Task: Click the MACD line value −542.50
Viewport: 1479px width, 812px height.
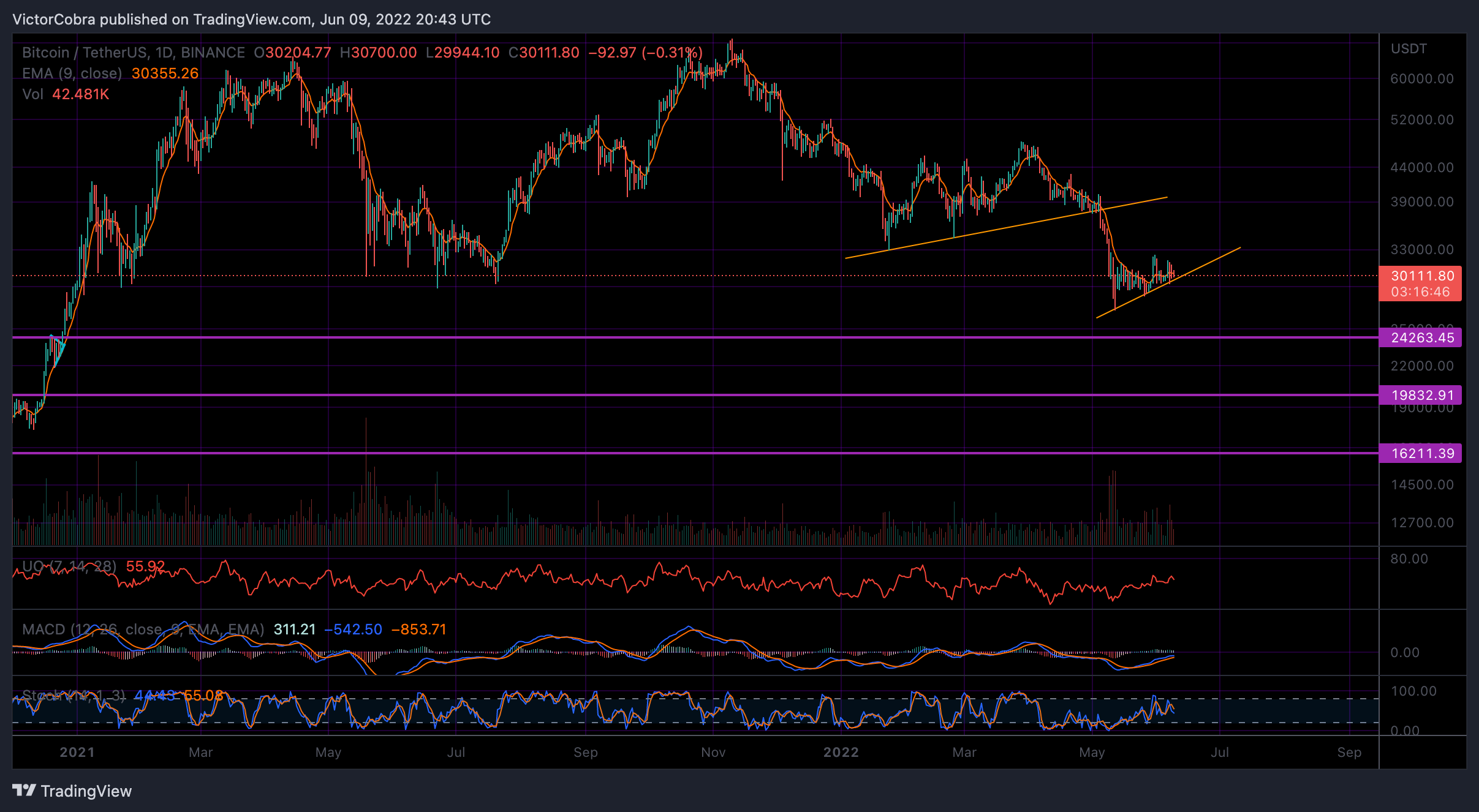Action: (353, 630)
